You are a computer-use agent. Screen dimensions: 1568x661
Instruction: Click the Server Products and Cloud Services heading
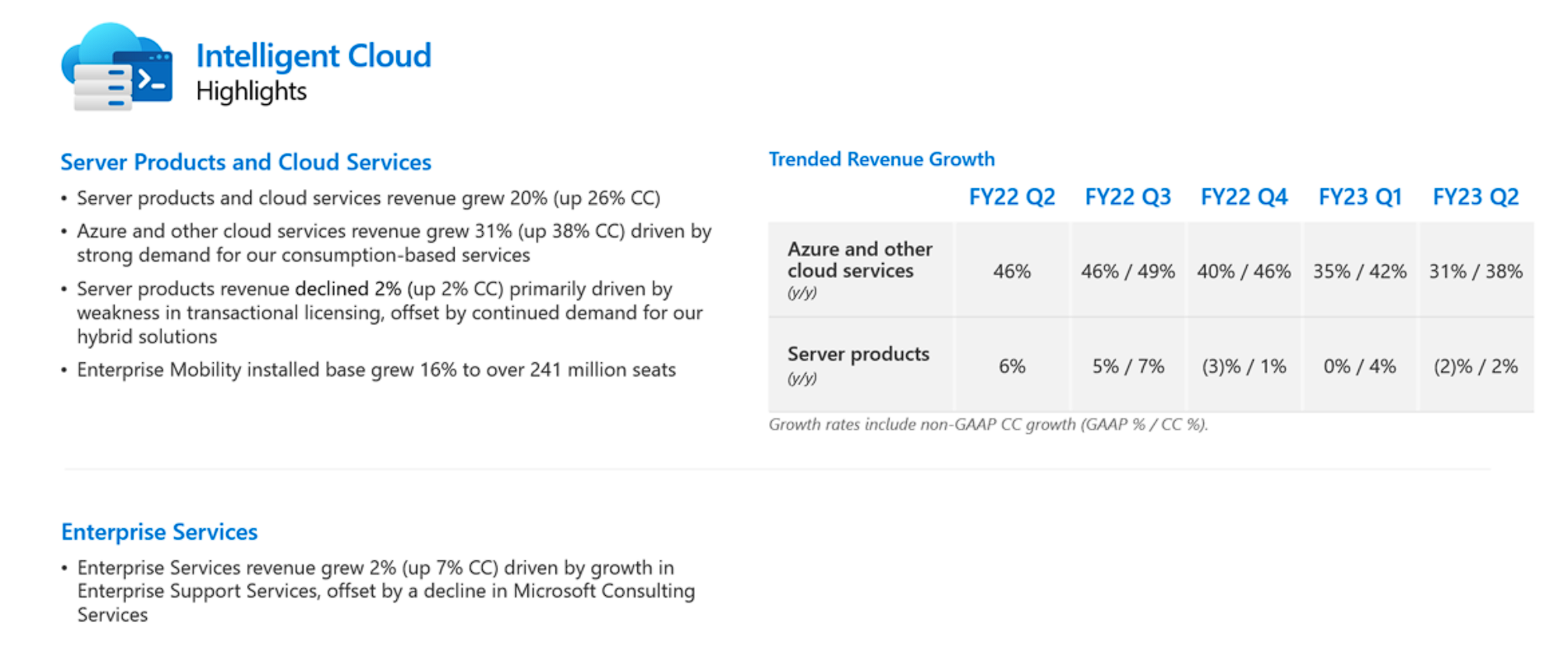pos(245,162)
